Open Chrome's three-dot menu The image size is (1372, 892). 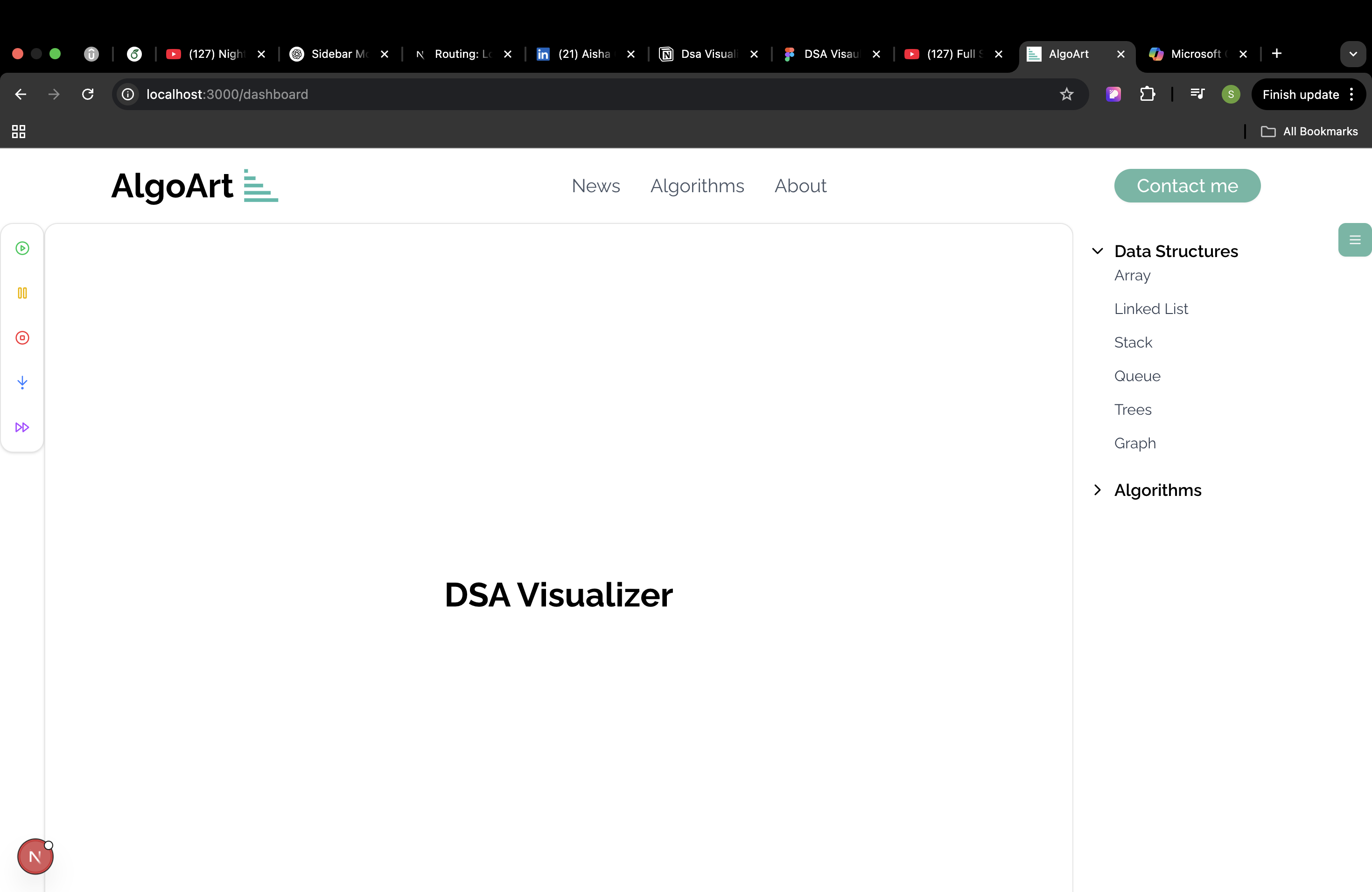(x=1352, y=95)
